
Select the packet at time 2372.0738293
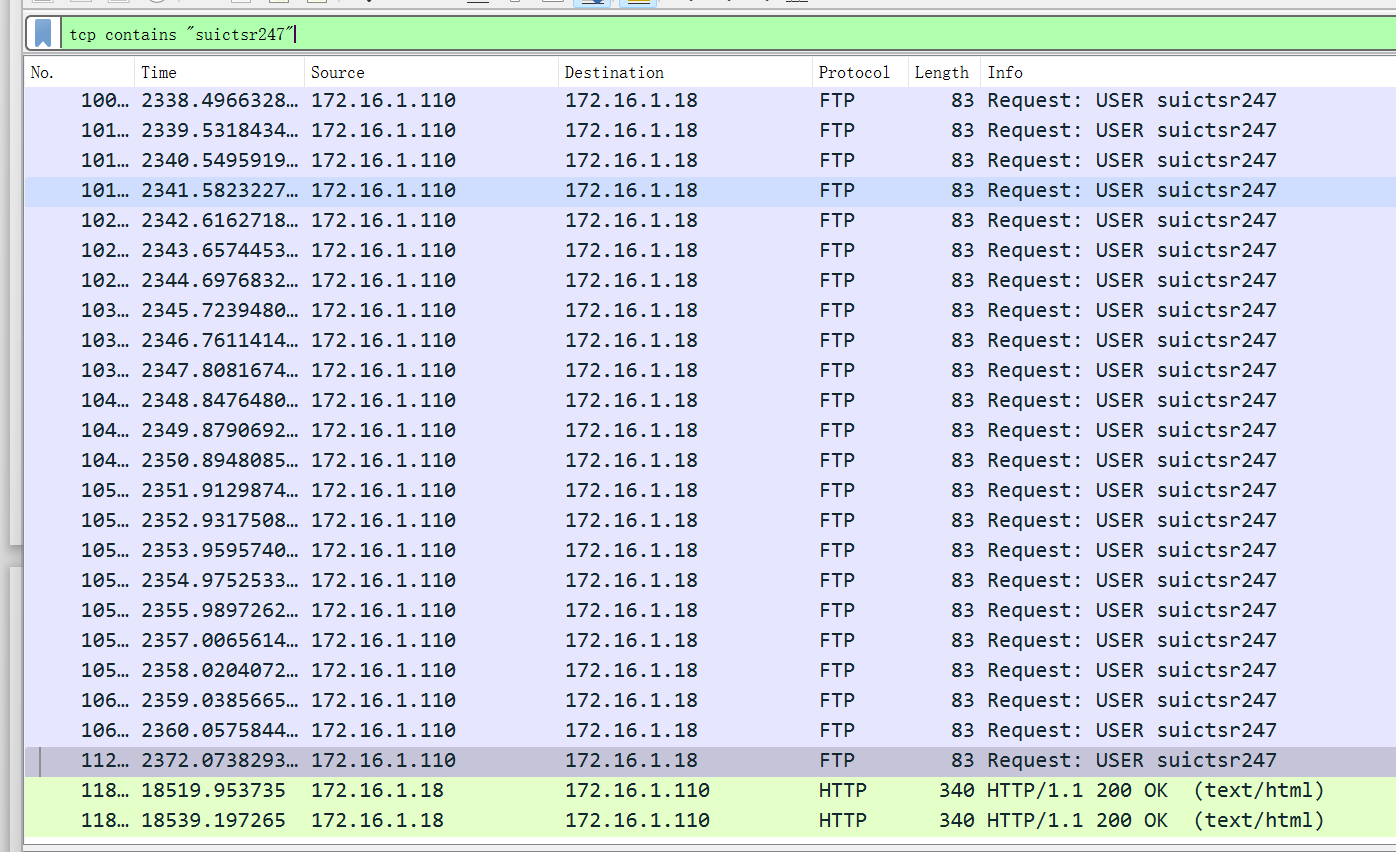tap(710, 760)
